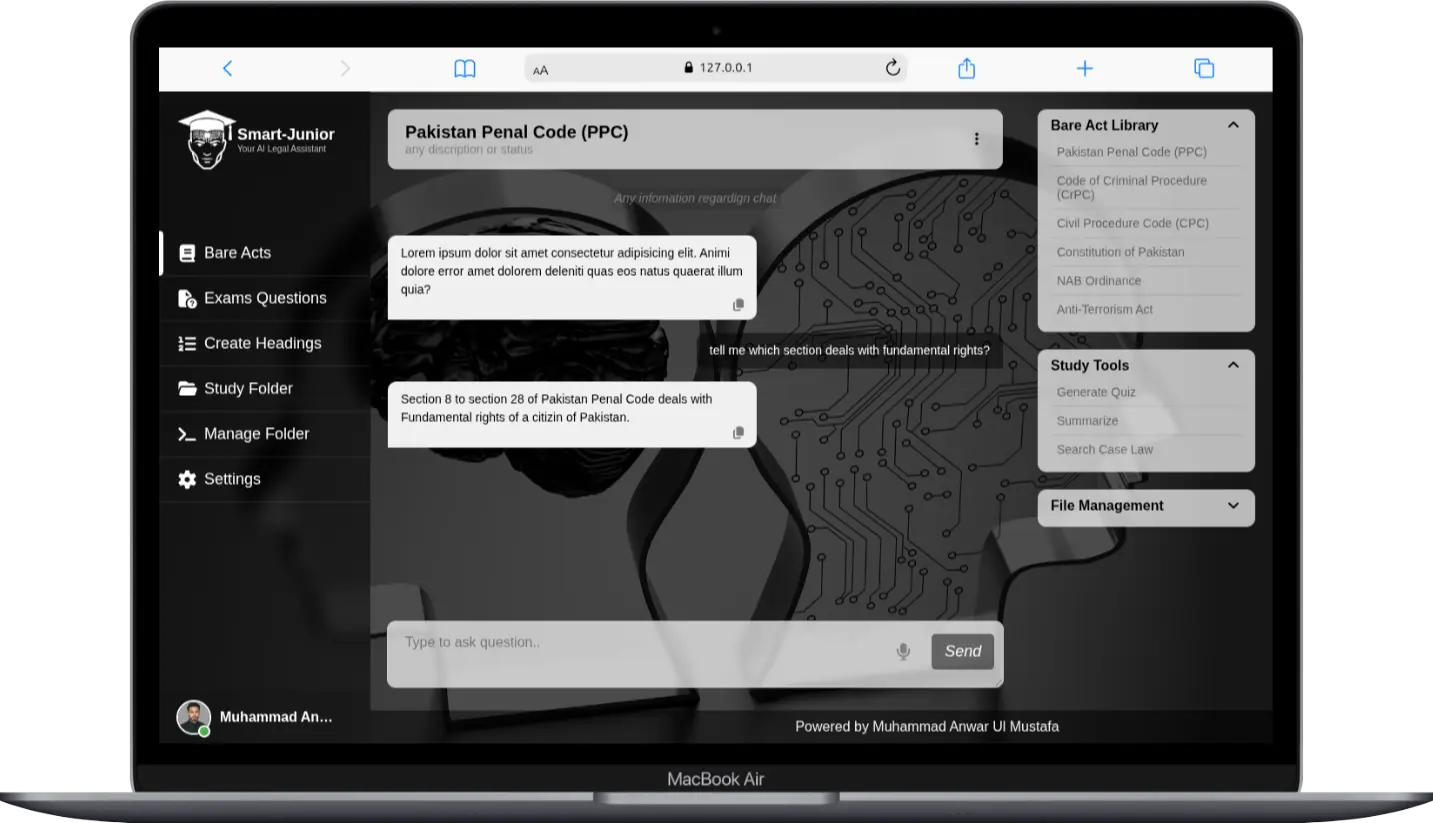Expand the File Management panel

point(1233,506)
